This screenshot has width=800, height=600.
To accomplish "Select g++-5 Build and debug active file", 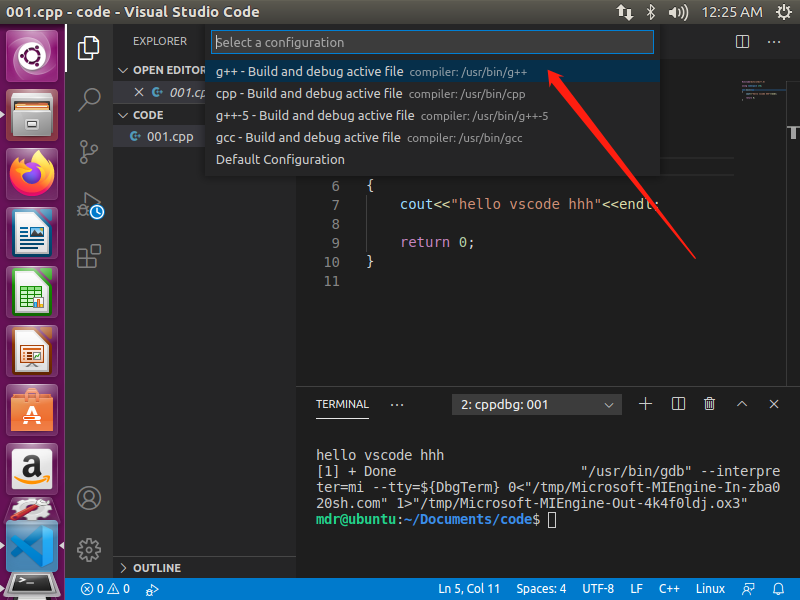I will 432,115.
